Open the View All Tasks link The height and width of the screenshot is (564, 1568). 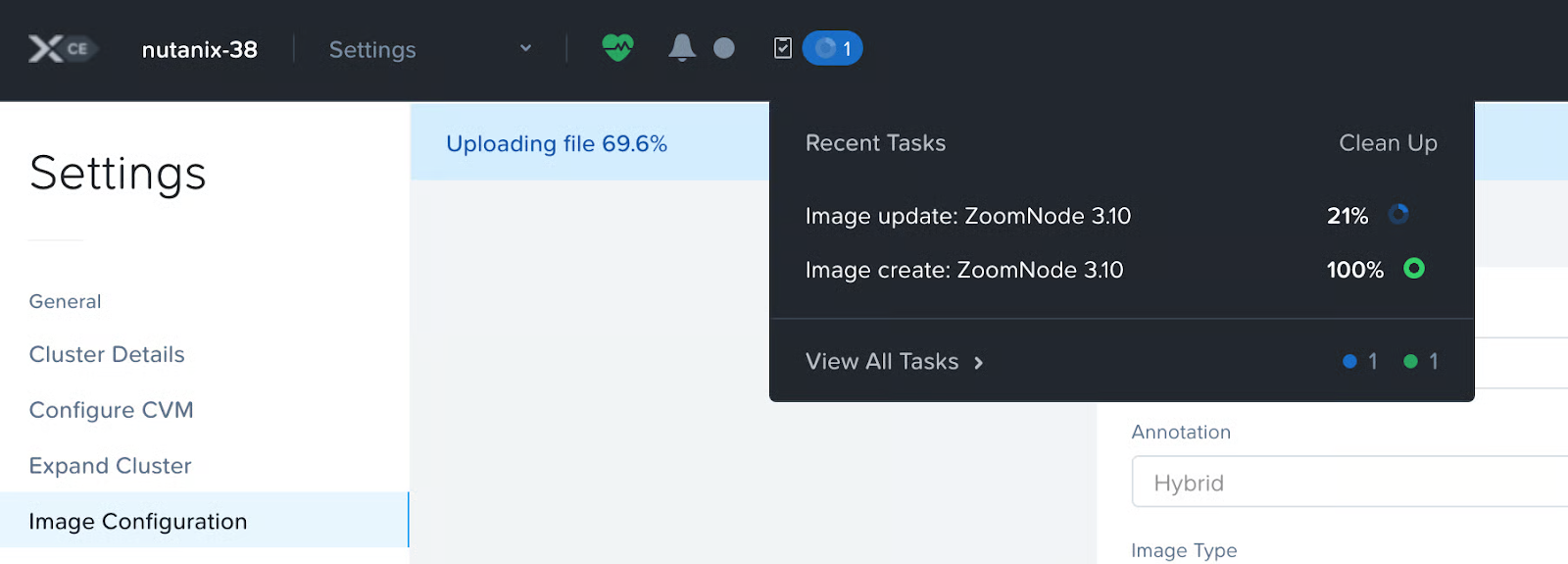click(x=882, y=362)
